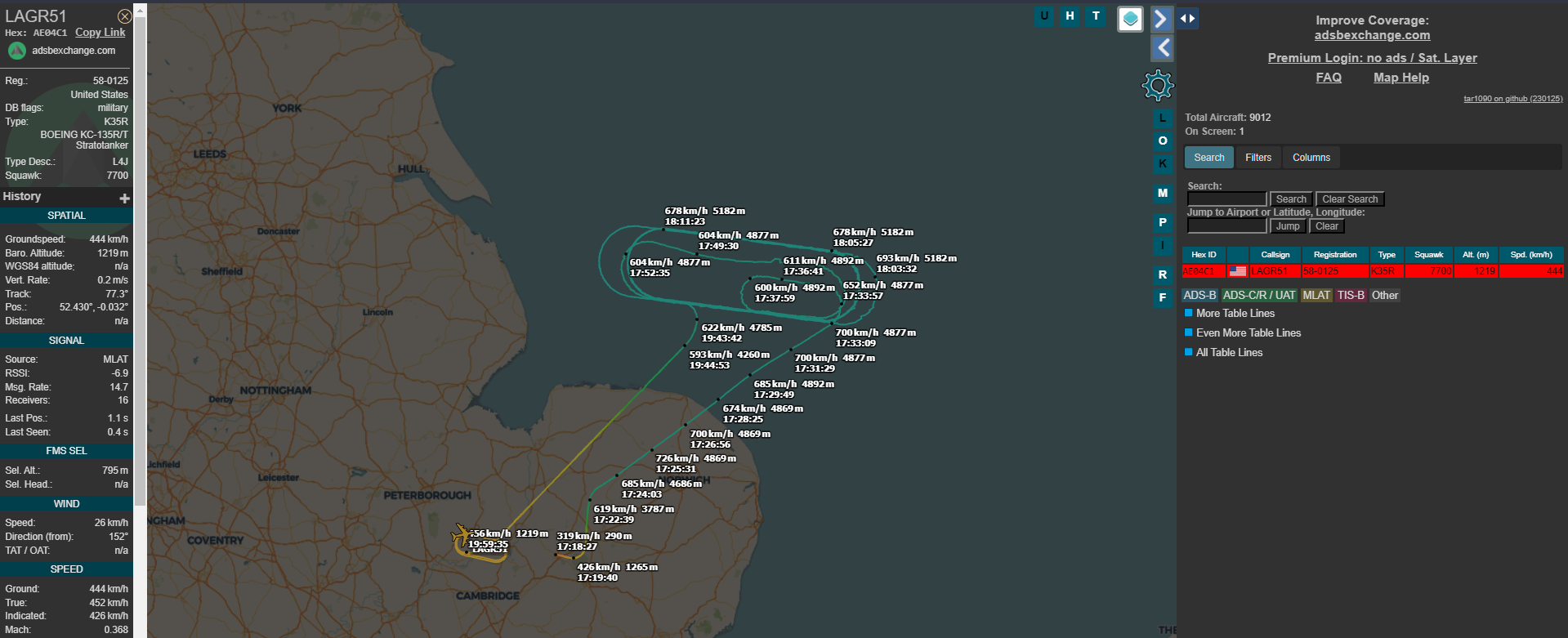Click the SPEED section header
Image resolution: width=1568 pixels, height=638 pixels.
(66, 569)
